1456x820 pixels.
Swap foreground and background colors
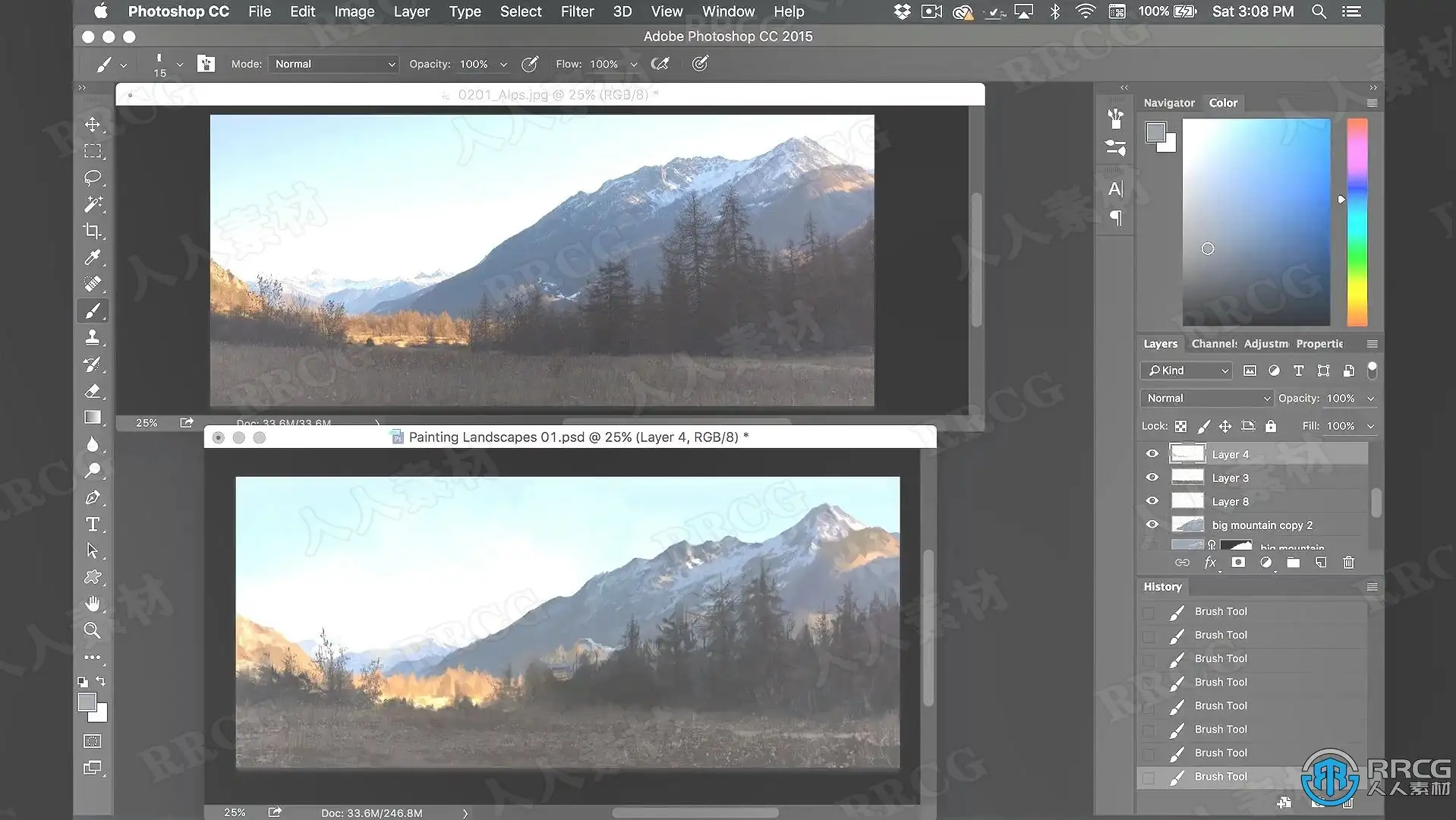click(x=101, y=681)
